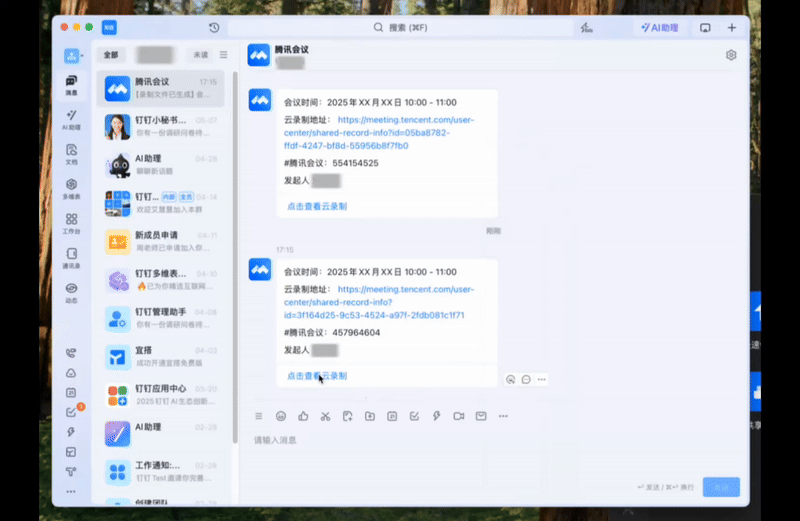This screenshot has height=521, width=800.
Task: Open the 文档 documents sidebar section
Action: click(x=71, y=154)
